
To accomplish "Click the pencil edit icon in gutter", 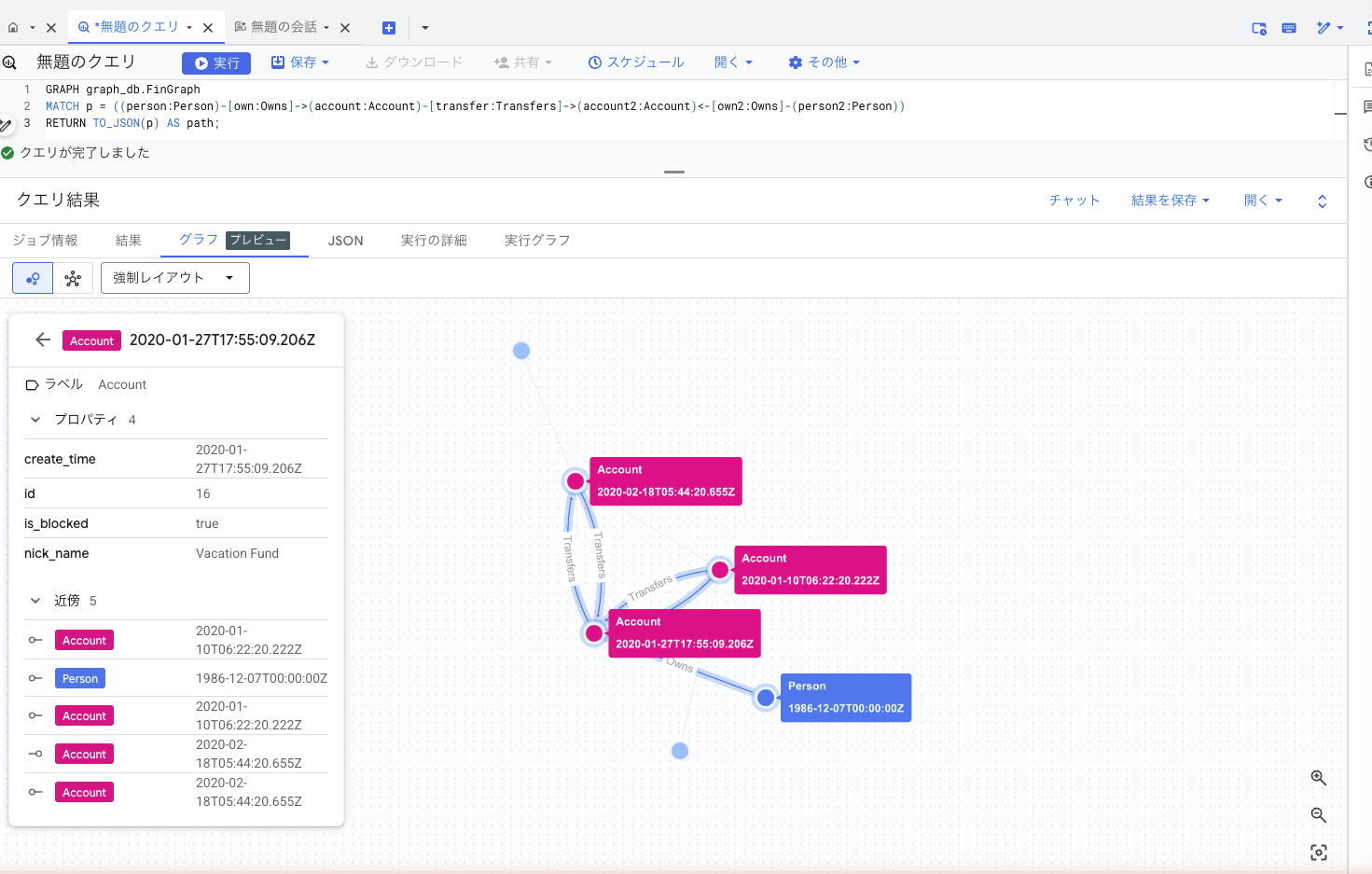I will tap(6, 125).
